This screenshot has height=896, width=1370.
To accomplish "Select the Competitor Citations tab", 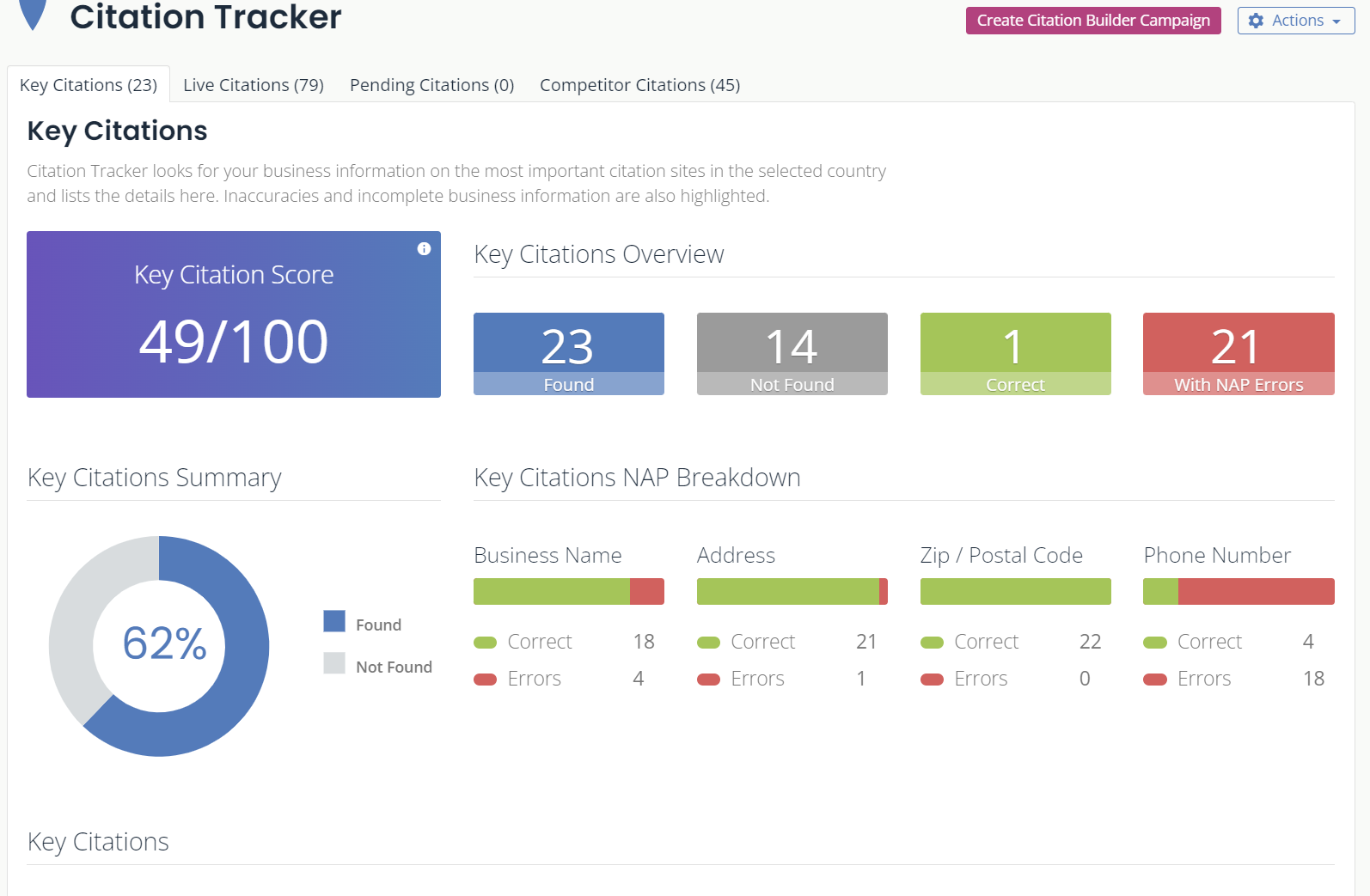I will pos(639,85).
